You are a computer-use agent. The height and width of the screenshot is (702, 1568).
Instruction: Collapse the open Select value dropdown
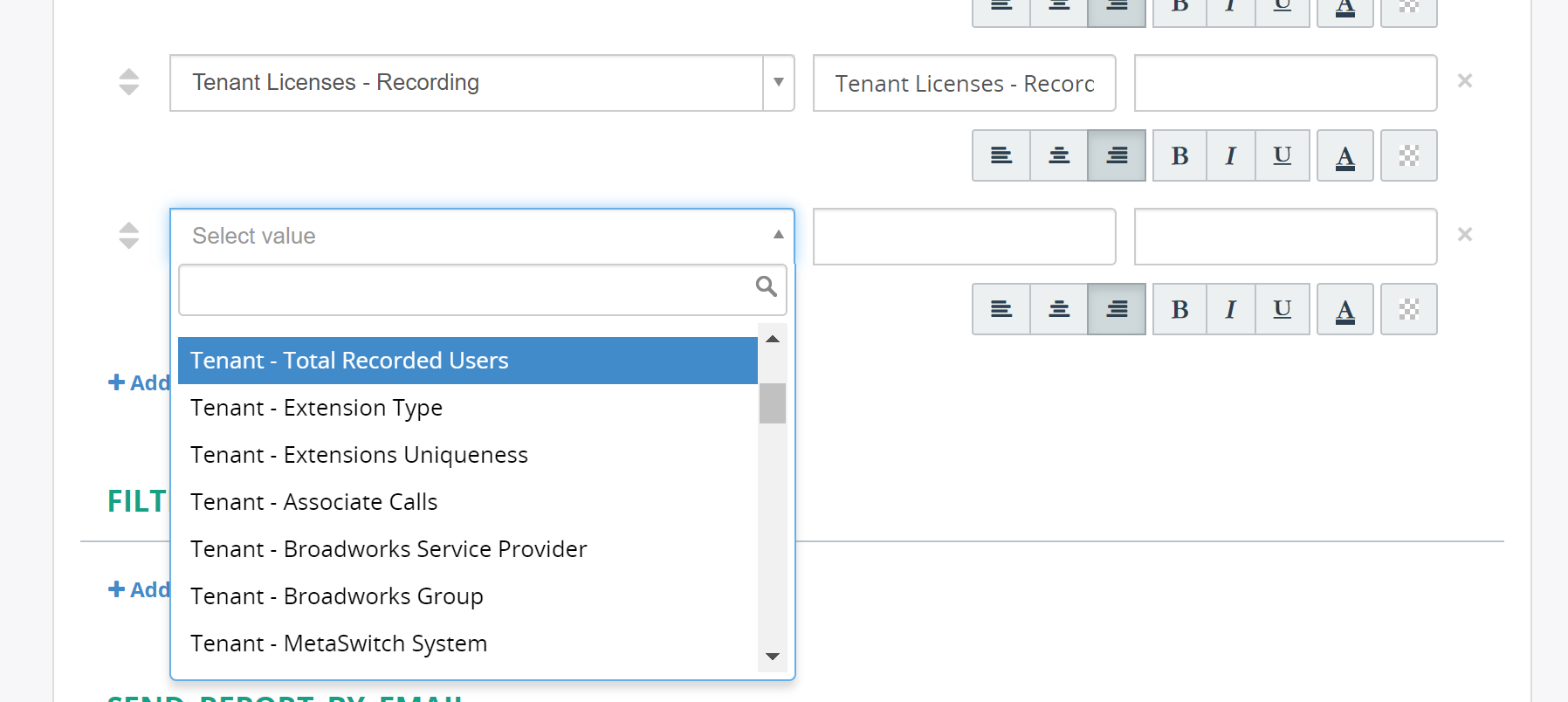point(779,235)
